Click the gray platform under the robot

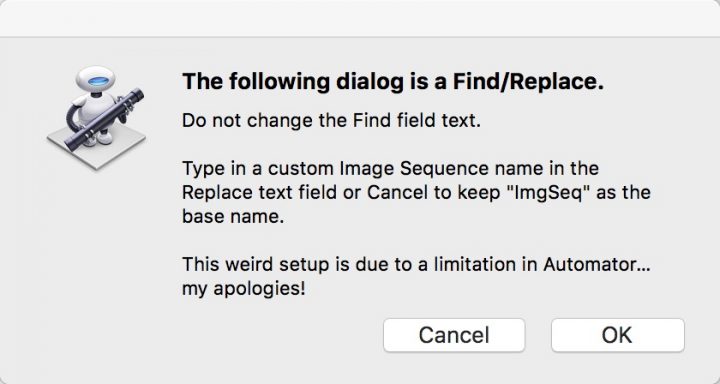(96, 145)
